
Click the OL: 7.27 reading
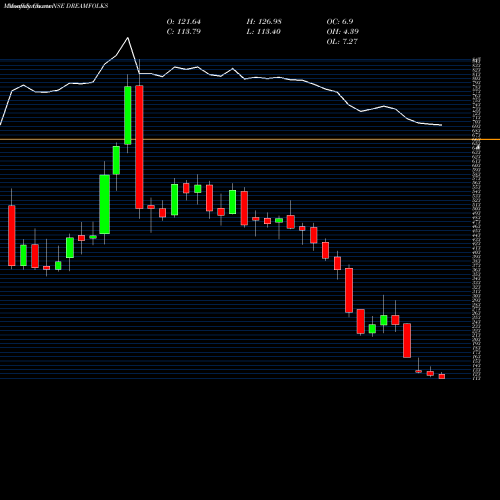coord(342,41)
